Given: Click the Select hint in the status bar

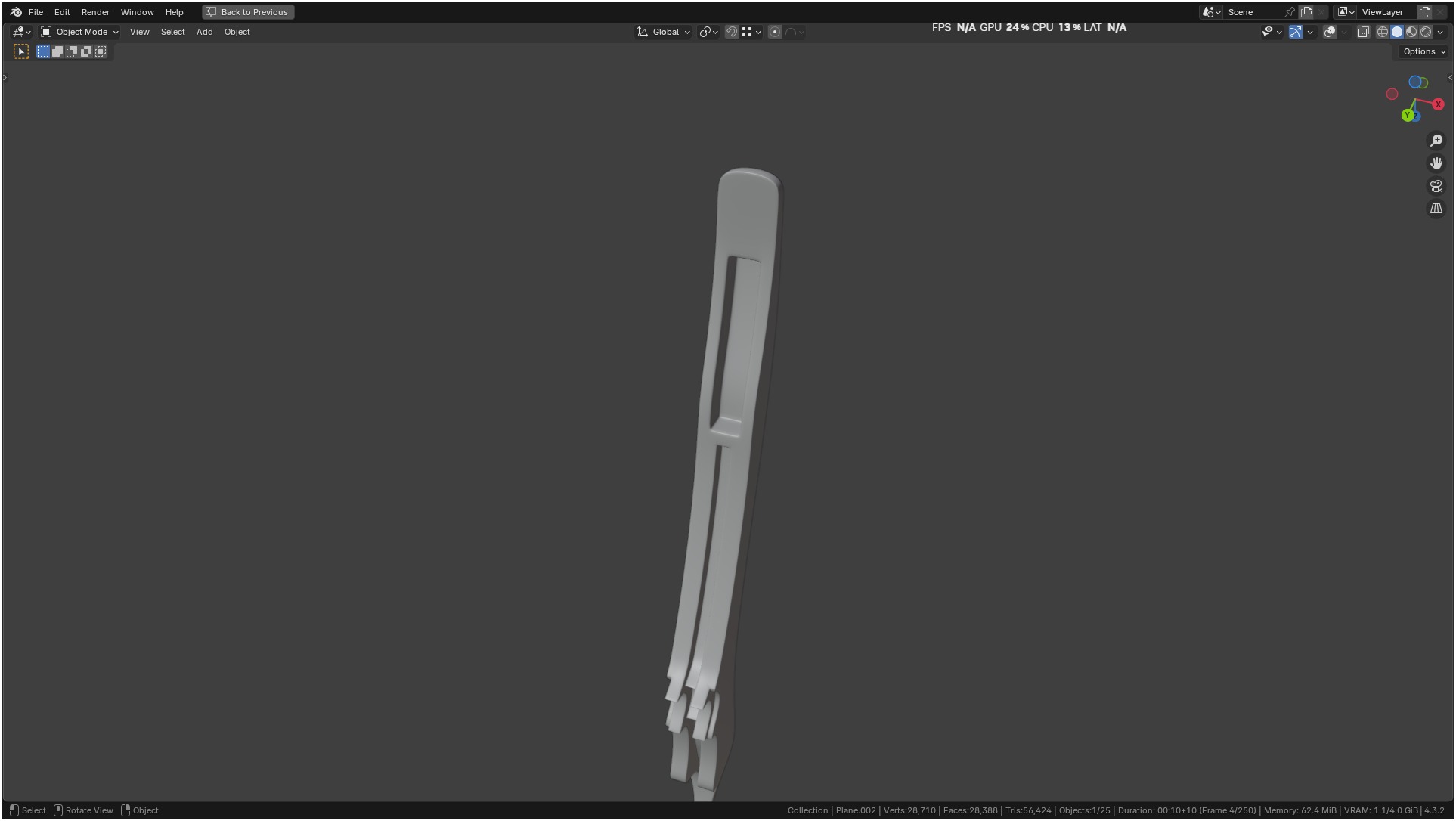Looking at the screenshot, I should point(27,810).
